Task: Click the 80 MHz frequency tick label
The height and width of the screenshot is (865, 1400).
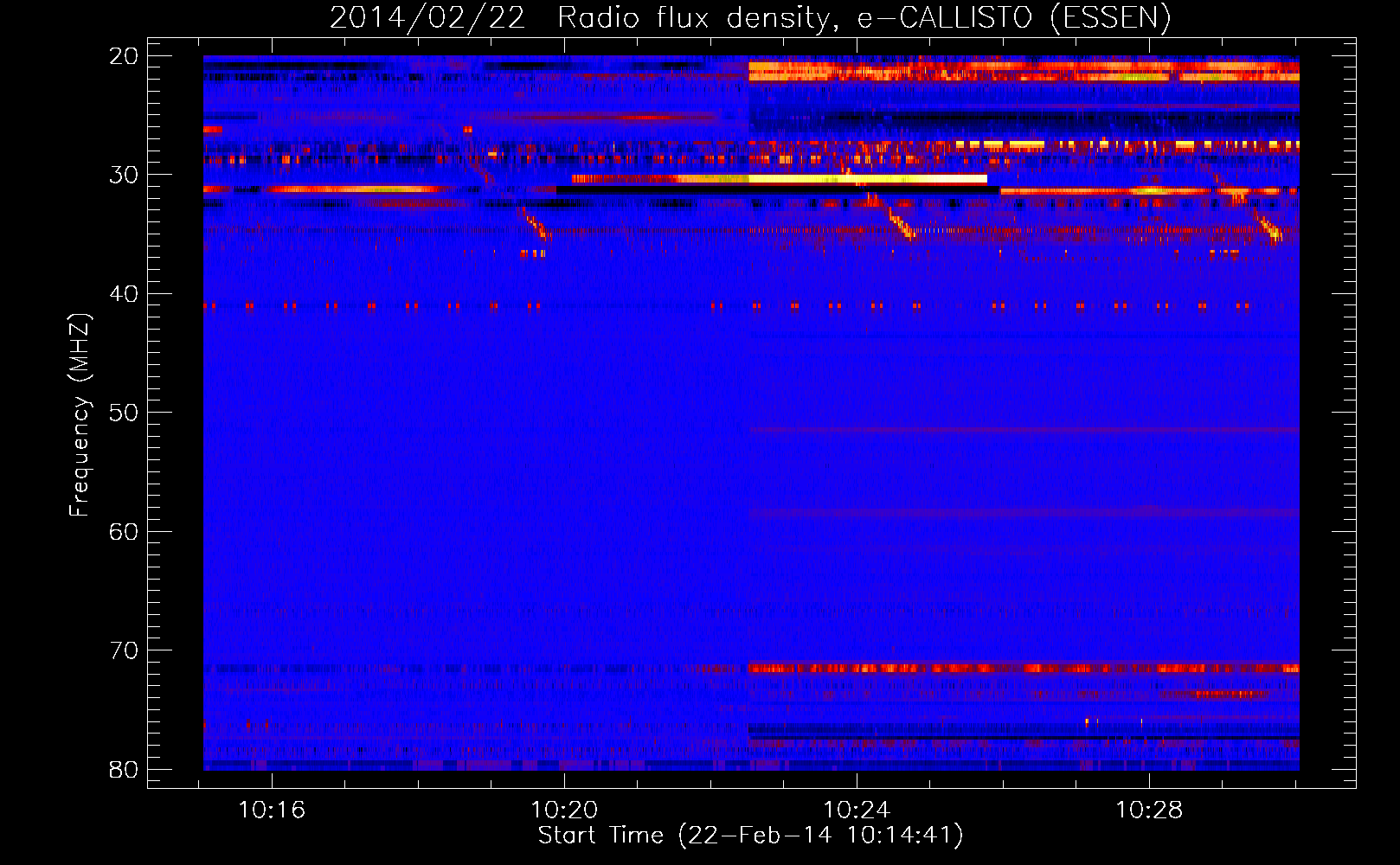Action: [124, 769]
